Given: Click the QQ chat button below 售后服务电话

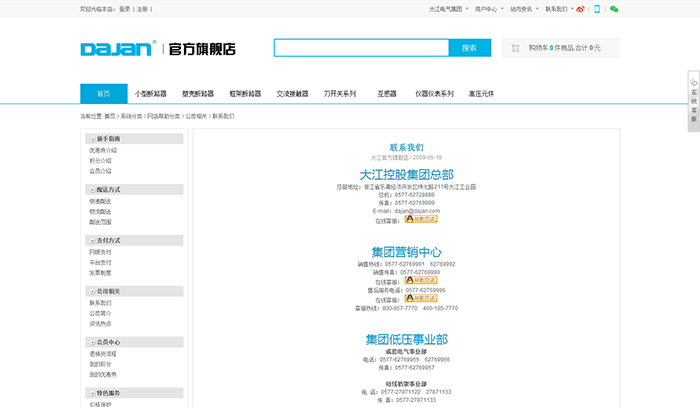Looking at the screenshot, I should 421,298.
